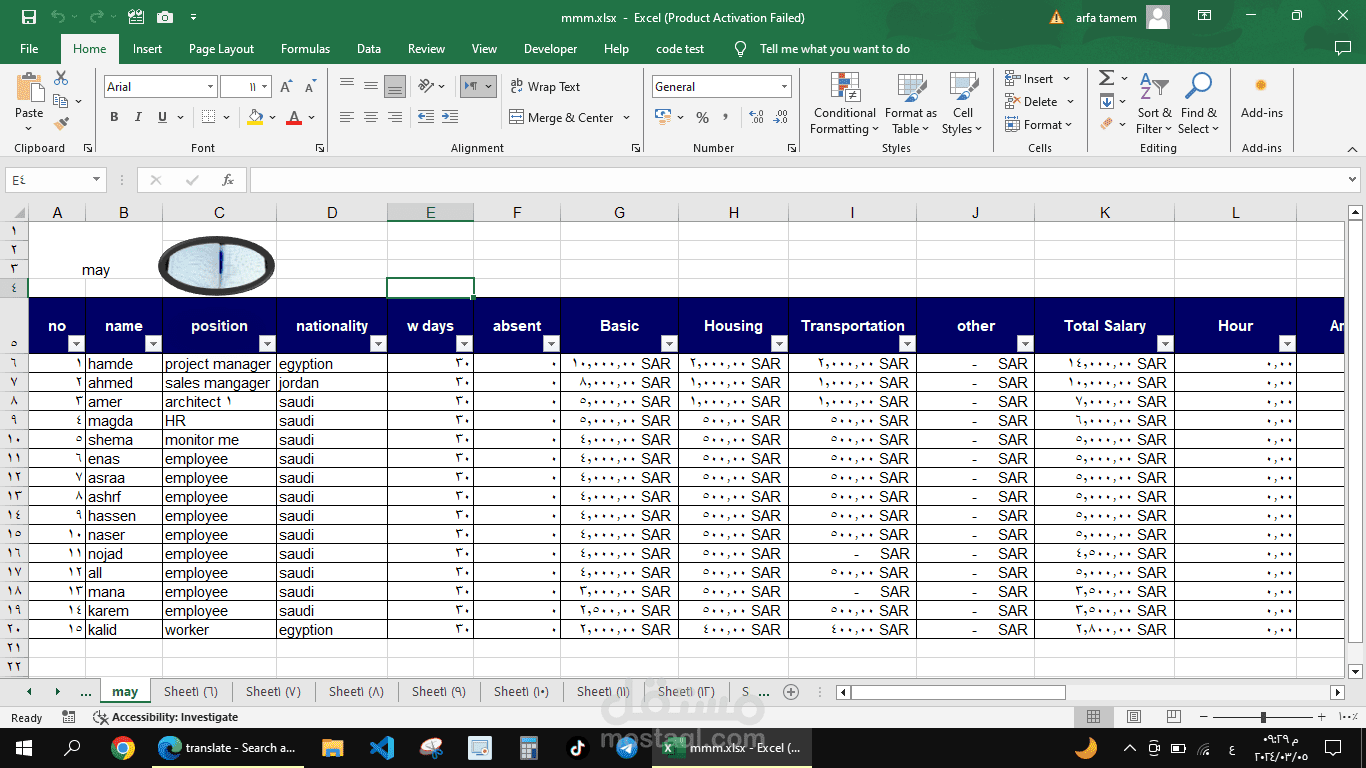Open the Developer tab
The height and width of the screenshot is (768, 1366).
click(550, 48)
